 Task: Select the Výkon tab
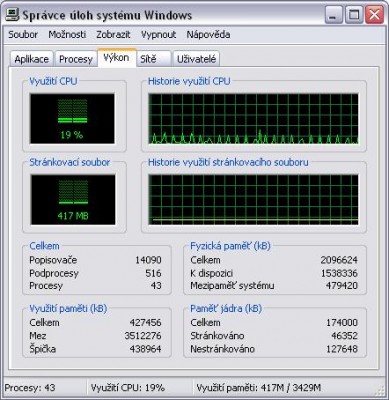click(x=116, y=58)
